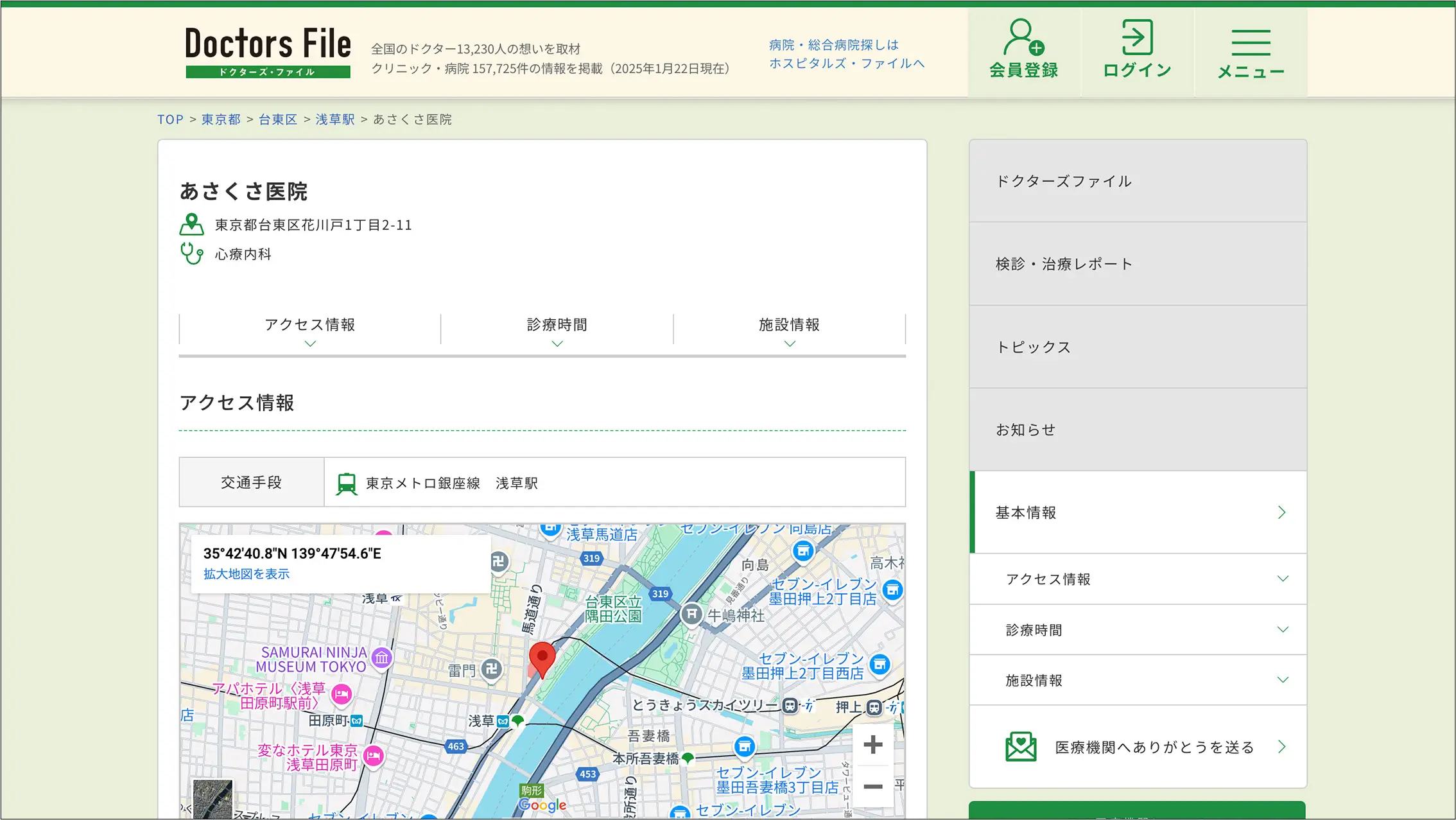Go to 浅草駅 in the breadcrumb trail
This screenshot has width=1456, height=820.
point(334,119)
